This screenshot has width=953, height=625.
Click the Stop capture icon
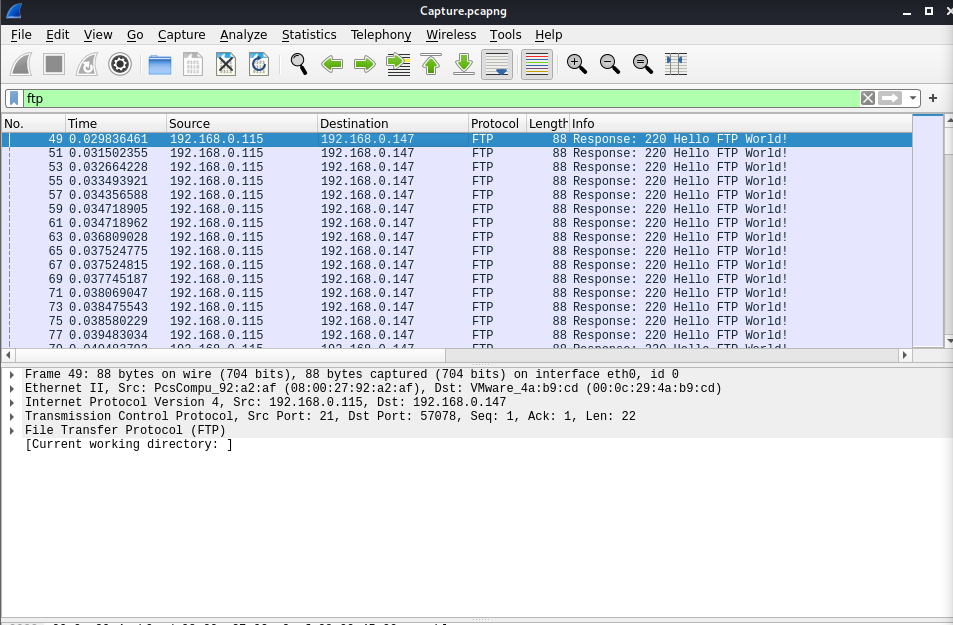coord(53,63)
